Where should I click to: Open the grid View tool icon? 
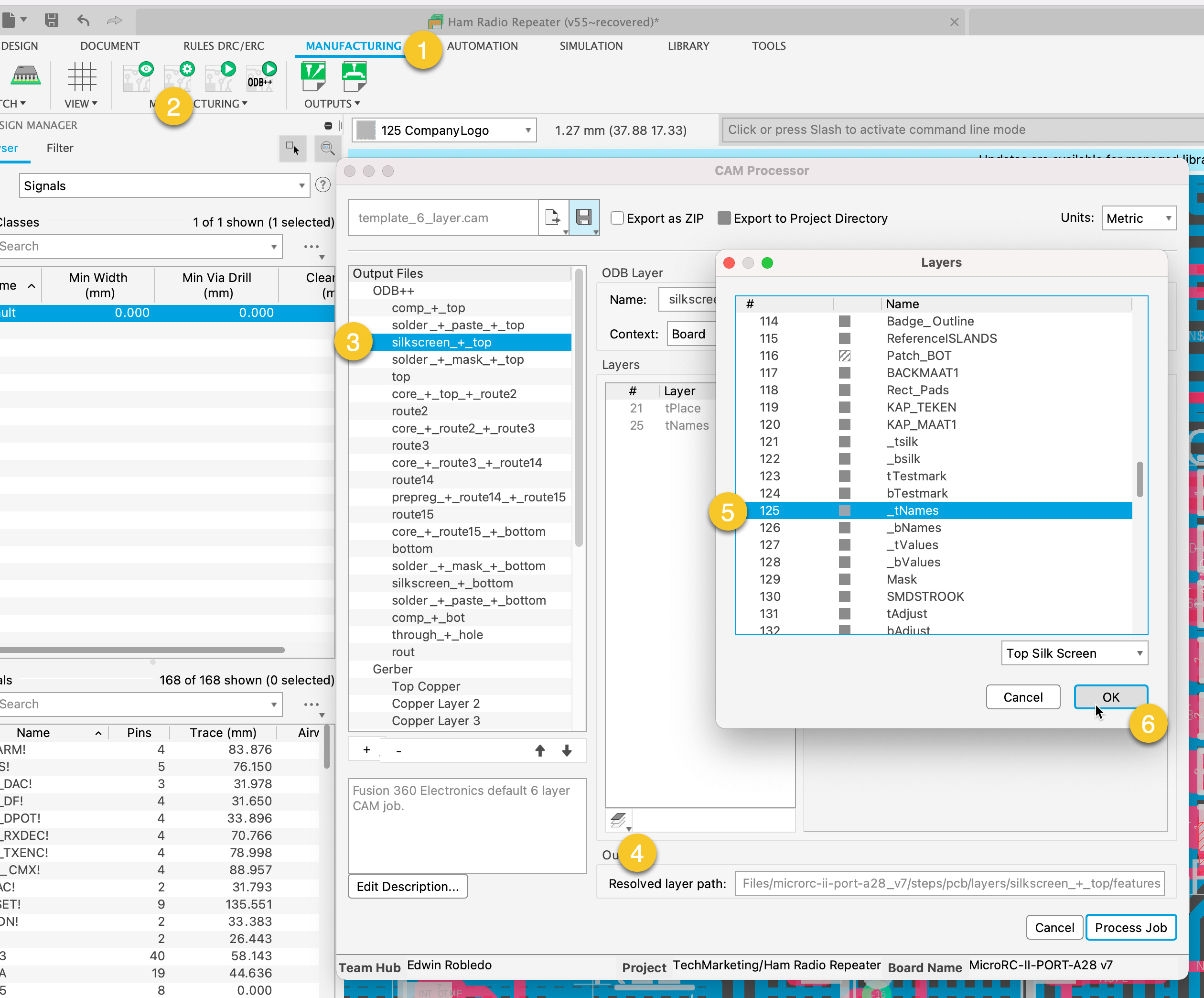[x=81, y=77]
